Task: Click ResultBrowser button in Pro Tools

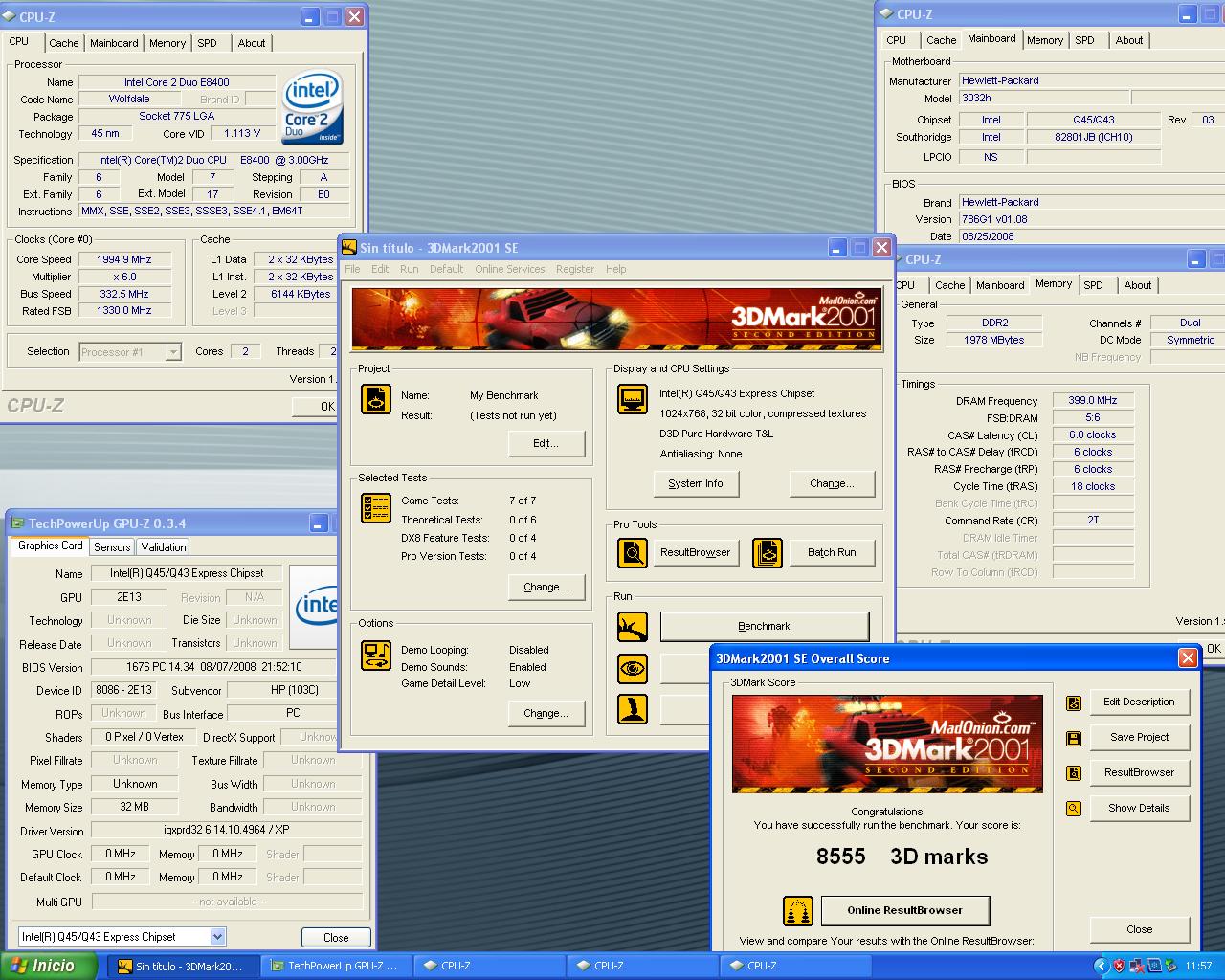Action: (696, 553)
